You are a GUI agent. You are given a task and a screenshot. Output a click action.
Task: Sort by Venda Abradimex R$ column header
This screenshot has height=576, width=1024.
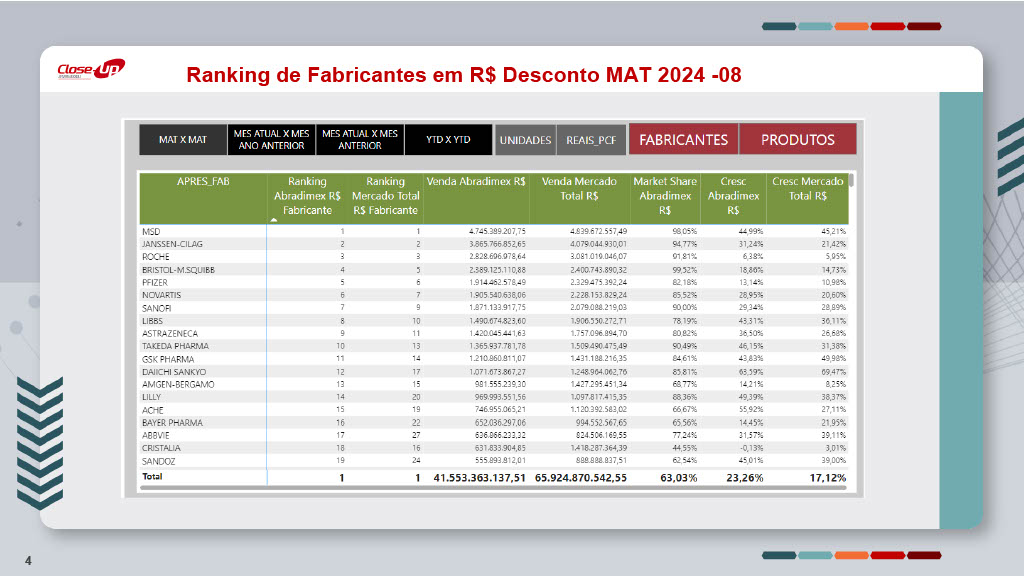(x=476, y=182)
